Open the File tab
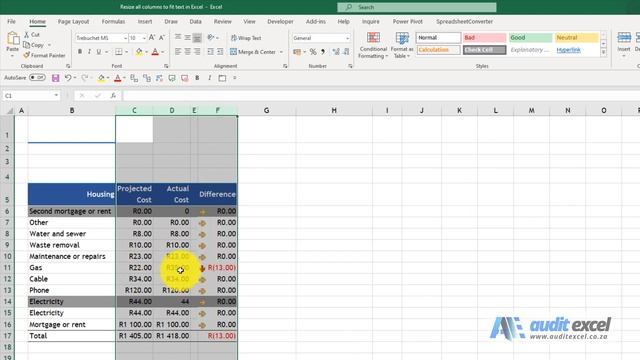Screen dimensions: 640x360 (11, 22)
